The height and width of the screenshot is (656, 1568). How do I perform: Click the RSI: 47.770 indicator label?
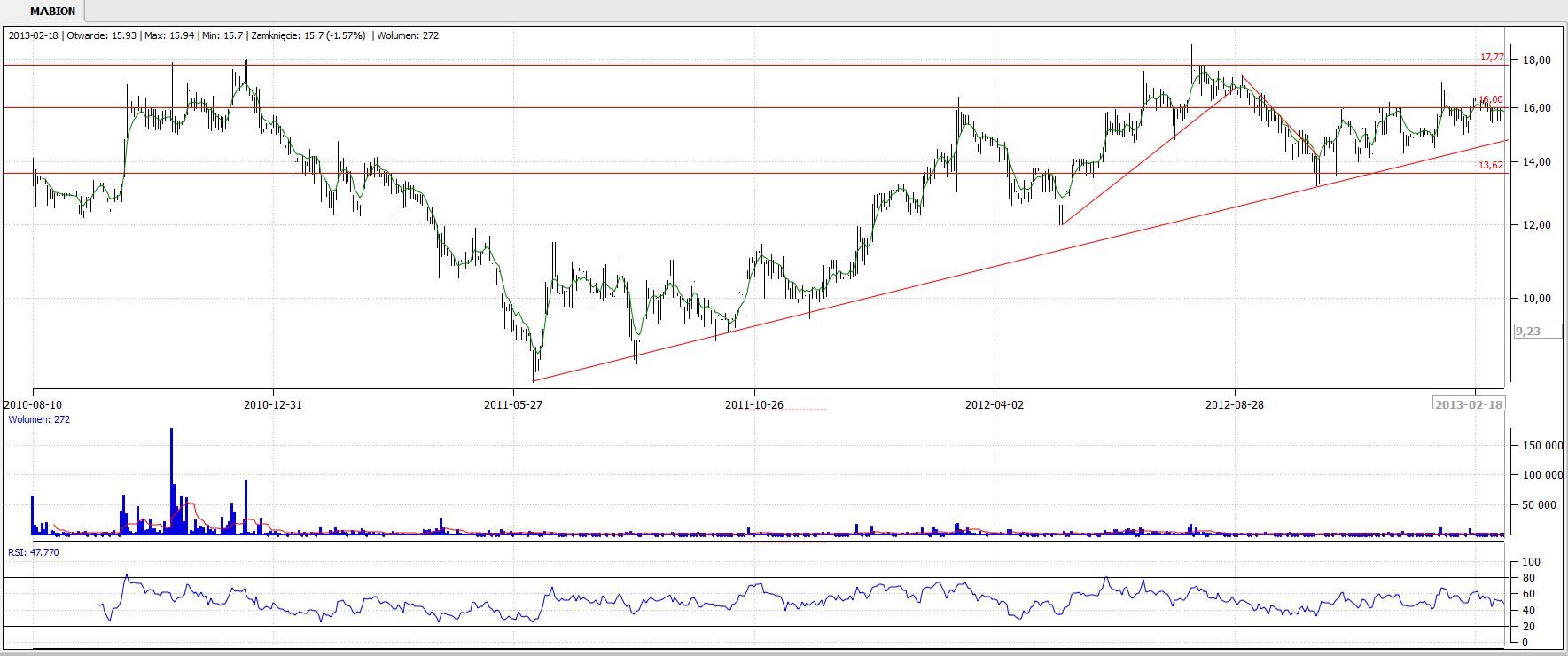(x=34, y=552)
